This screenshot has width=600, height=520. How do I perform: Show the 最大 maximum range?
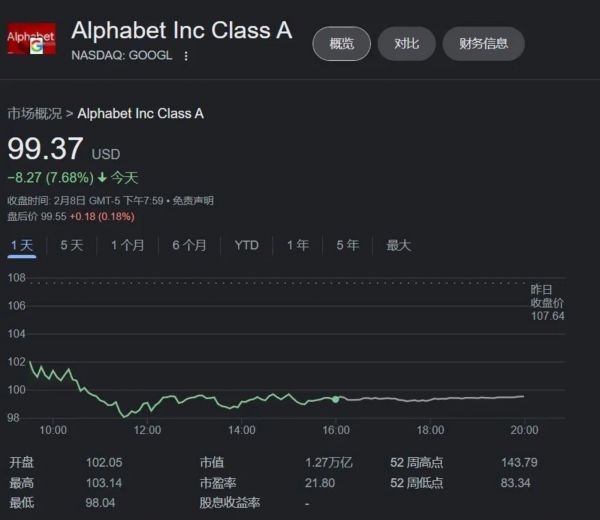[x=398, y=245]
